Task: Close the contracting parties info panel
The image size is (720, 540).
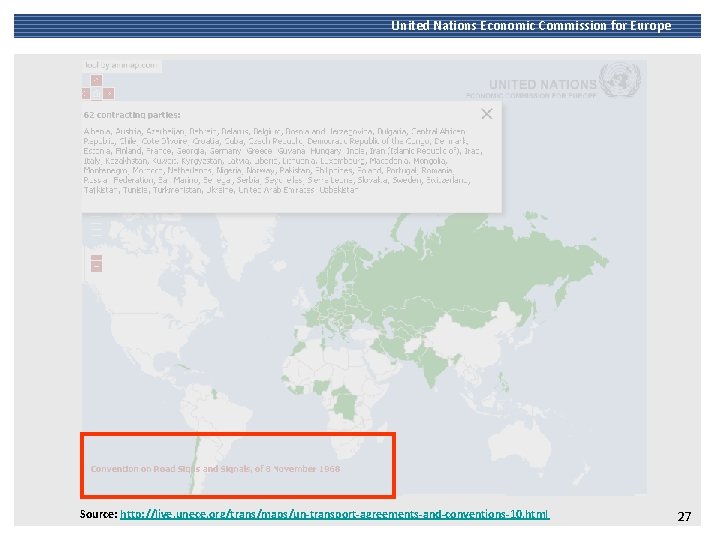Action: [x=487, y=114]
